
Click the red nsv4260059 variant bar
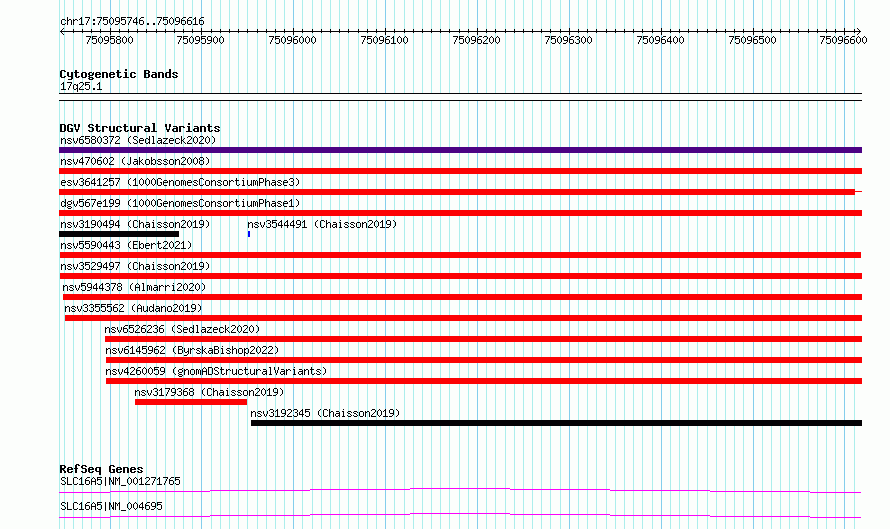click(x=484, y=381)
